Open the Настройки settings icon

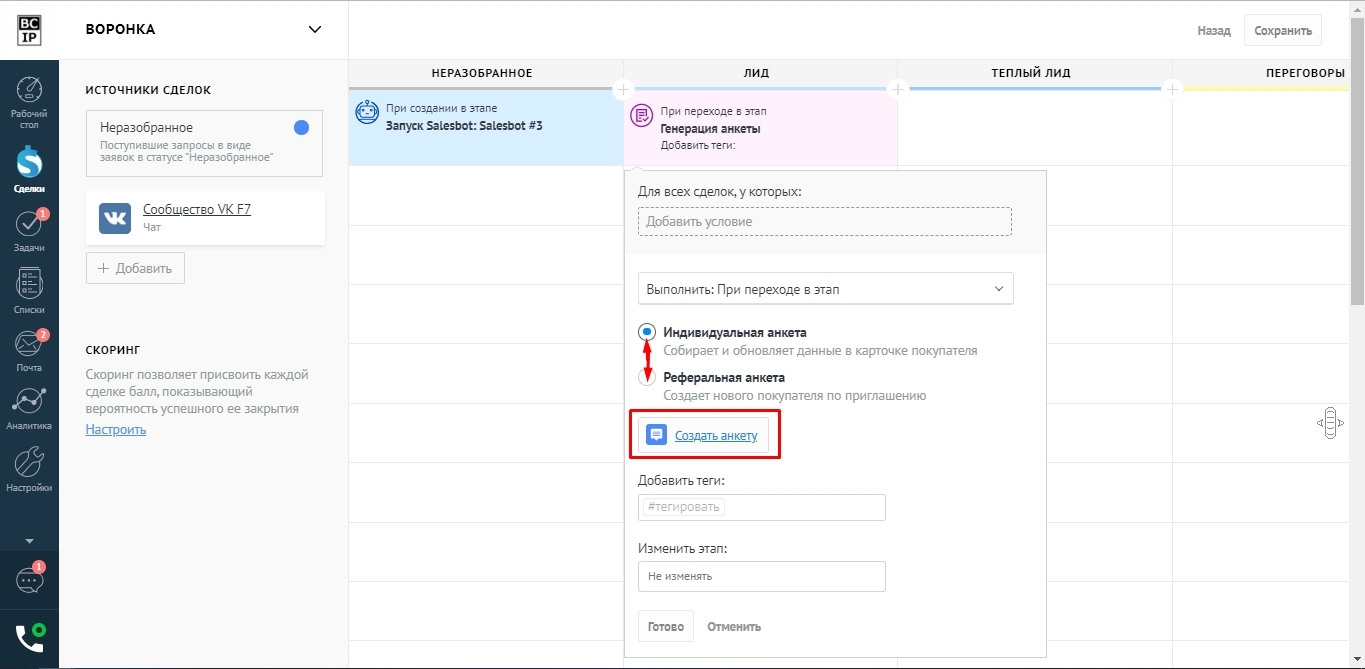pyautogui.click(x=29, y=463)
